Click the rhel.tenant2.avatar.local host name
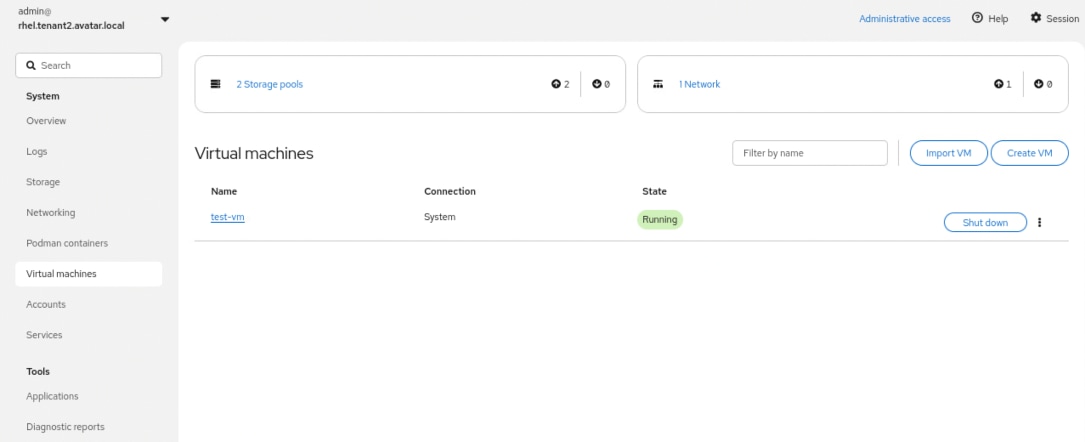The width and height of the screenshot is (1085, 442). (72, 25)
